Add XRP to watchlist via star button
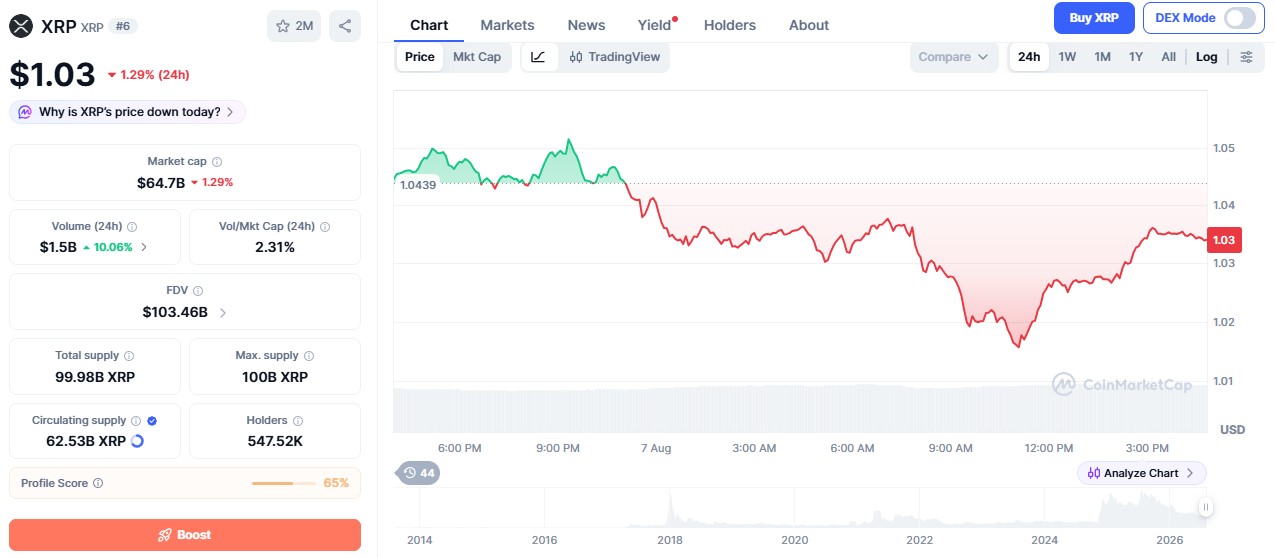 tap(294, 26)
